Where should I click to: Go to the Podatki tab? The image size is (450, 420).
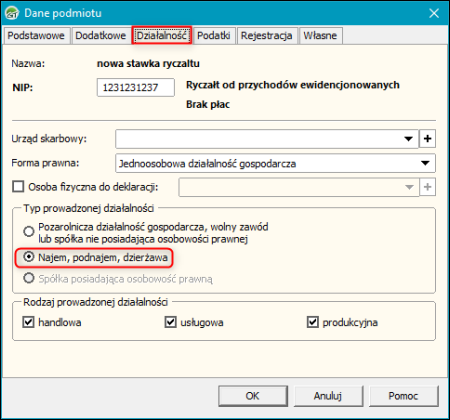pyautogui.click(x=213, y=36)
